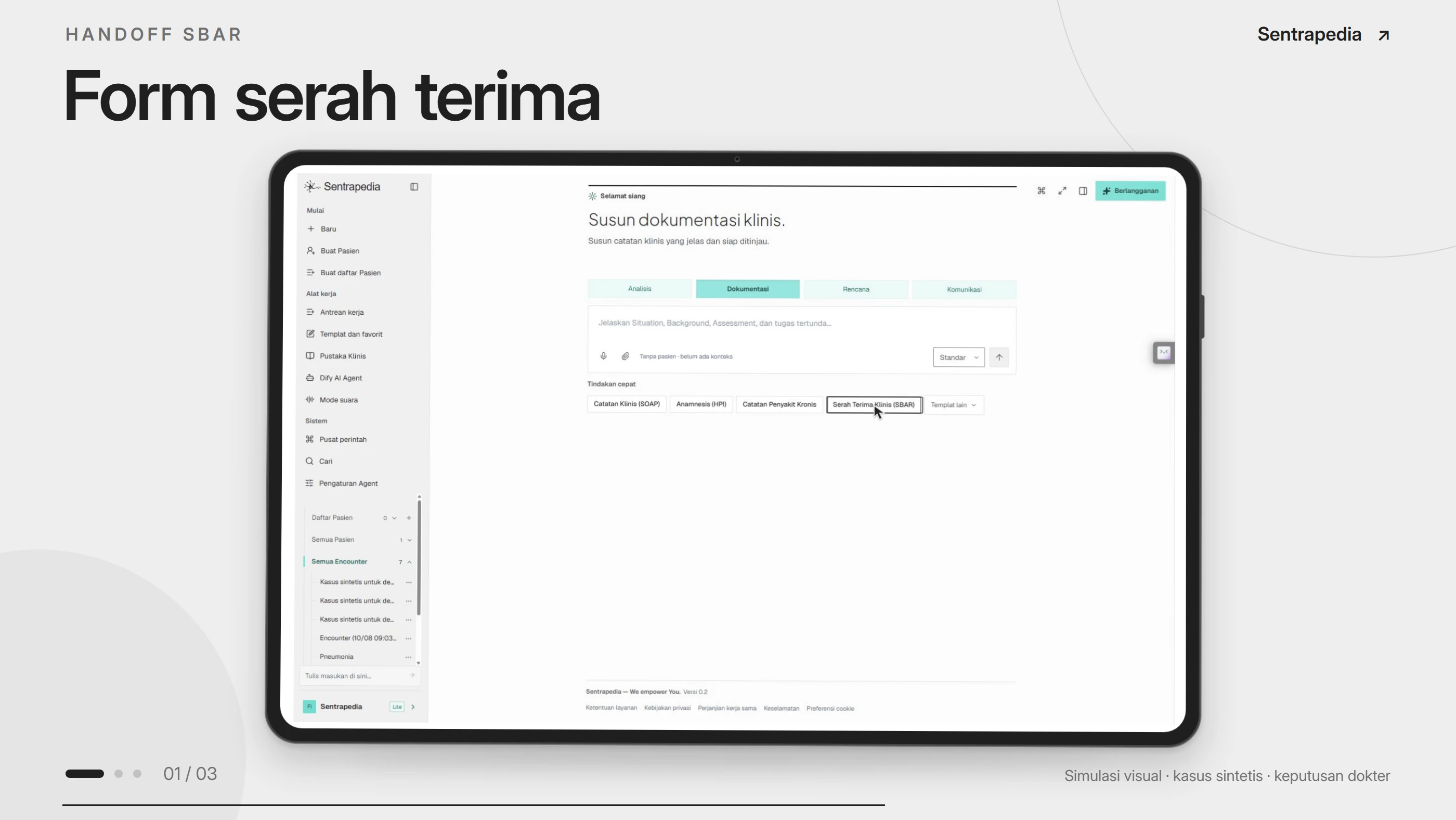Viewport: 1456px width, 820px height.
Task: Open more options for the Pneumonia encounter
Action: pos(408,657)
